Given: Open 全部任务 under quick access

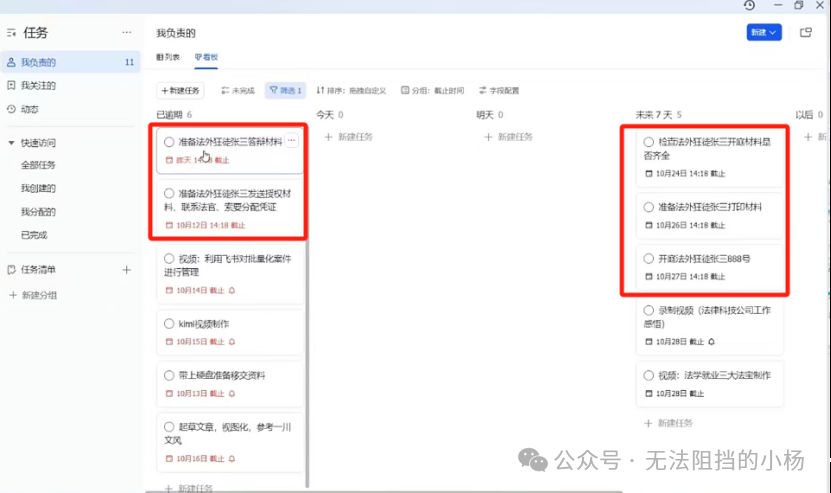Looking at the screenshot, I should point(38,165).
